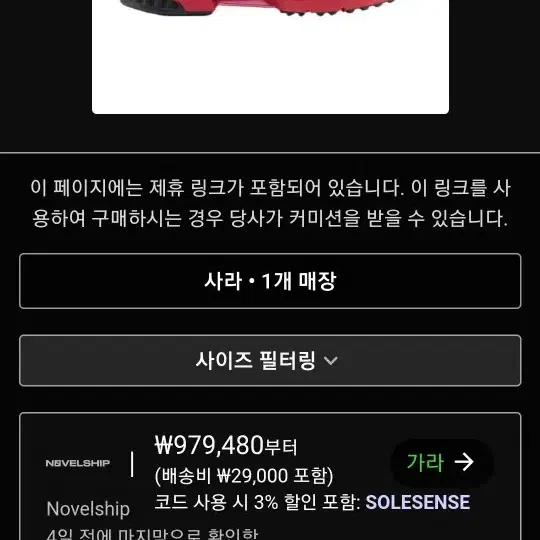
Task: Select the ₩979,480부터 price
Action: coord(226,445)
